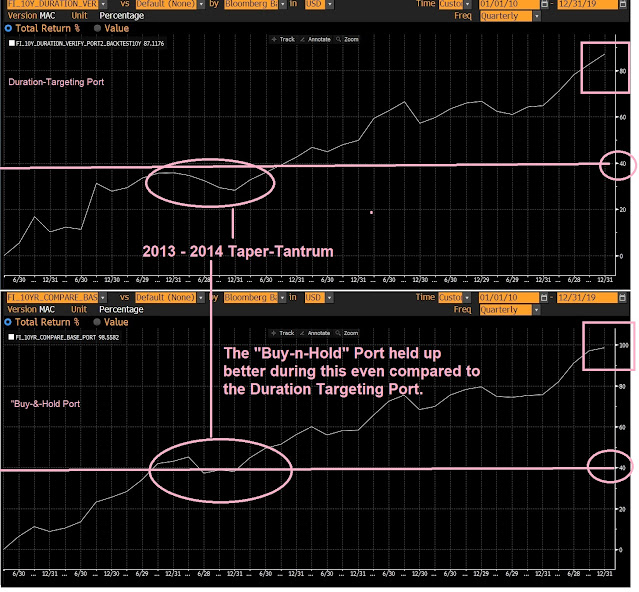
Task: Click Zoom tool in bottom chart toolbar
Action: (x=347, y=333)
